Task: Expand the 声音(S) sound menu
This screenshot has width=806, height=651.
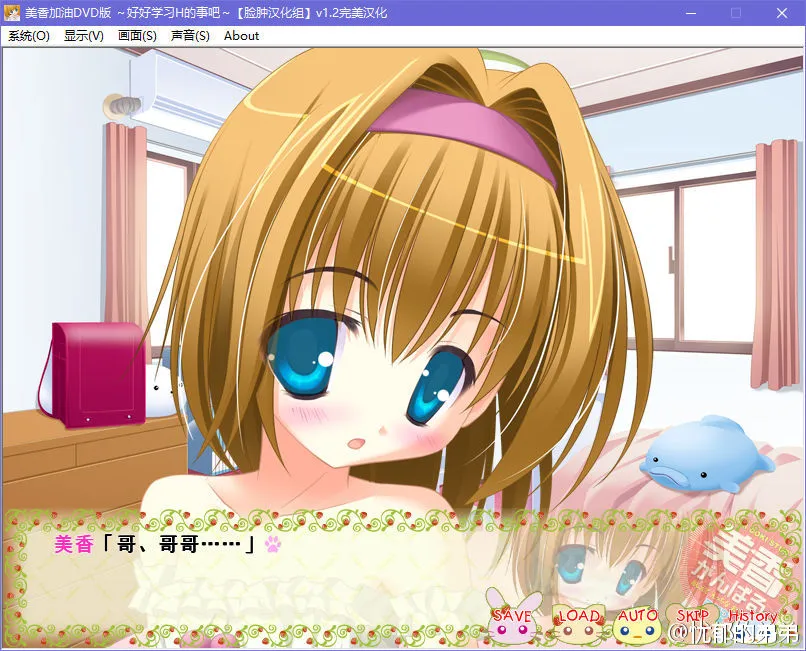Action: coord(190,36)
